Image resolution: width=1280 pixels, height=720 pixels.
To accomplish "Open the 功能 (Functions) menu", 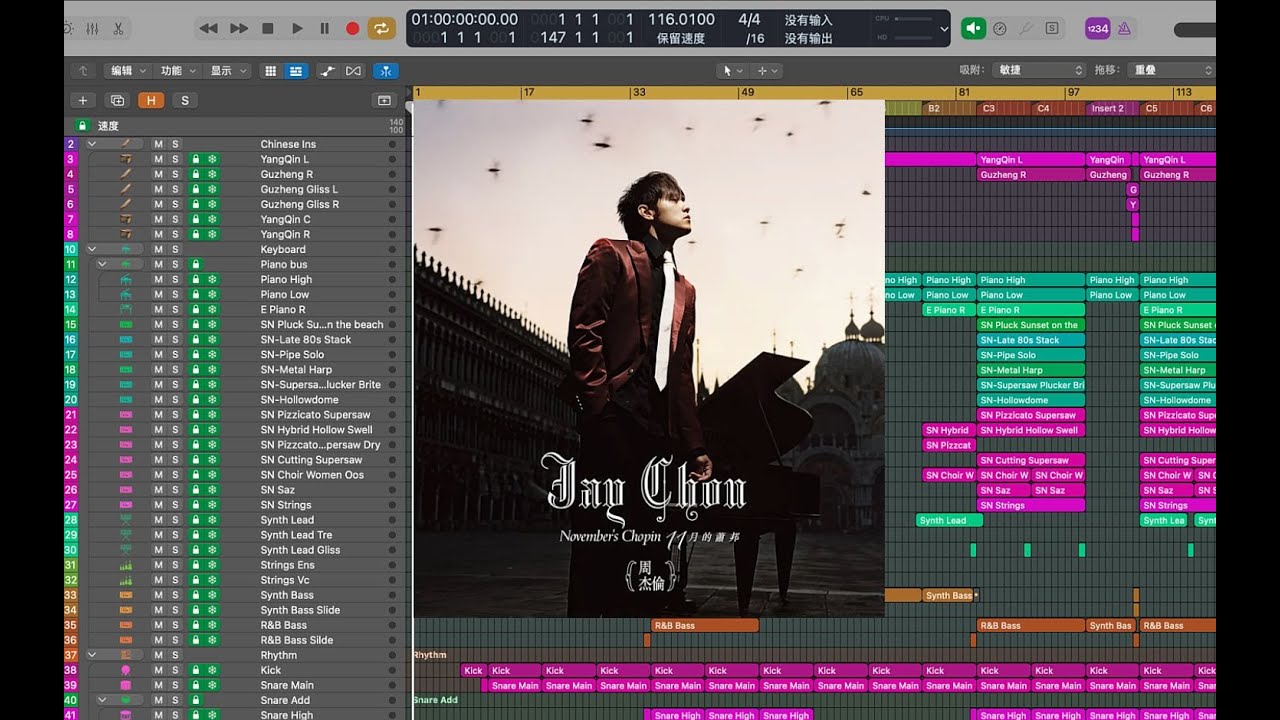I will (177, 71).
